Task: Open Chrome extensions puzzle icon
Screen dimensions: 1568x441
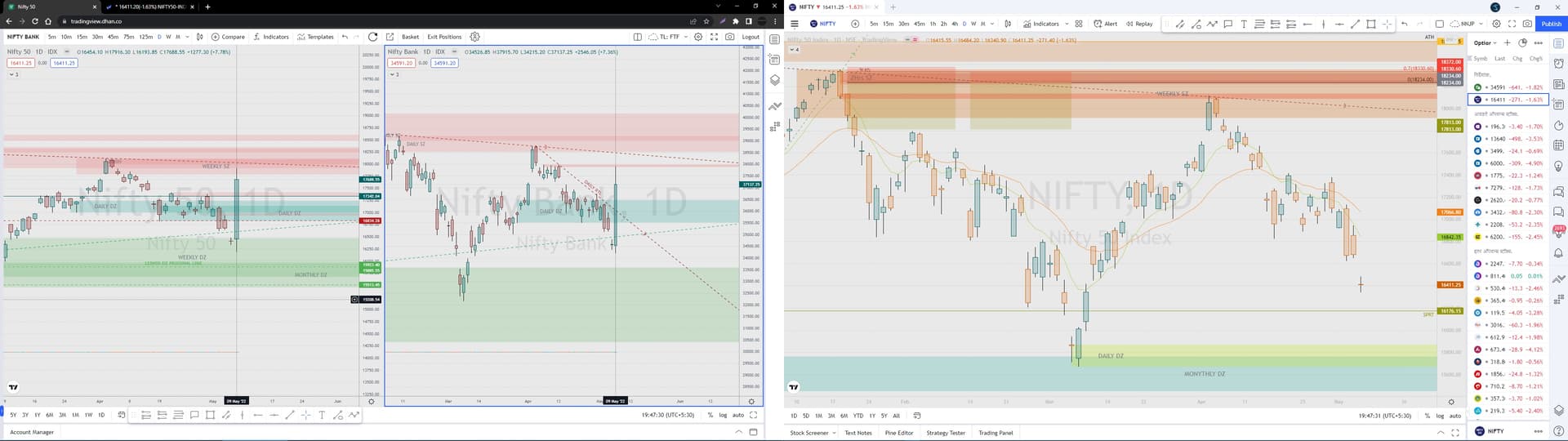Action: pos(735,21)
